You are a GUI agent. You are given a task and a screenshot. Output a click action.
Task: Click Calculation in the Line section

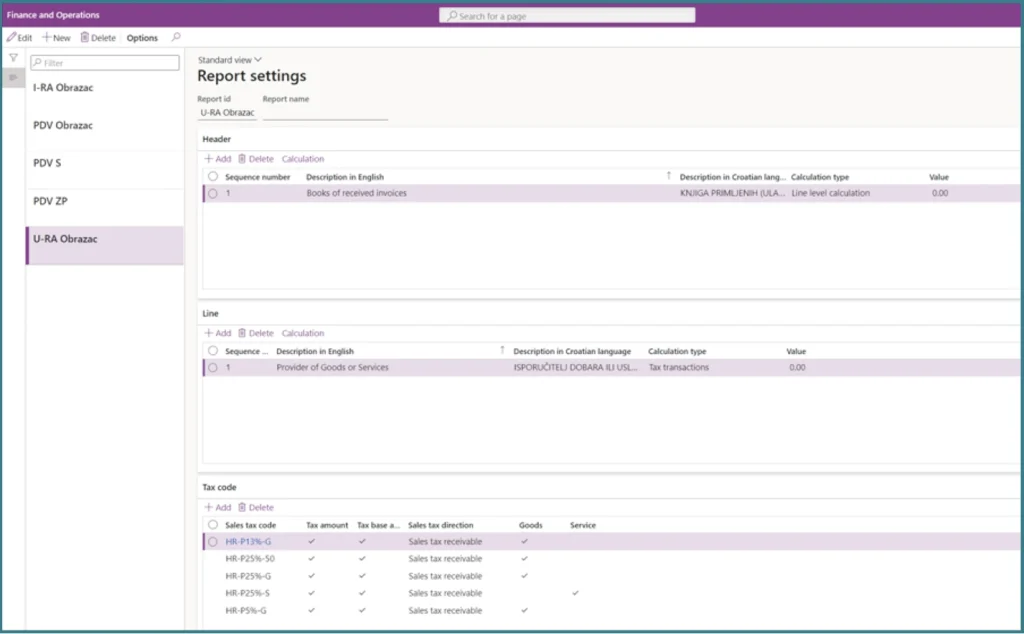pyautogui.click(x=302, y=333)
